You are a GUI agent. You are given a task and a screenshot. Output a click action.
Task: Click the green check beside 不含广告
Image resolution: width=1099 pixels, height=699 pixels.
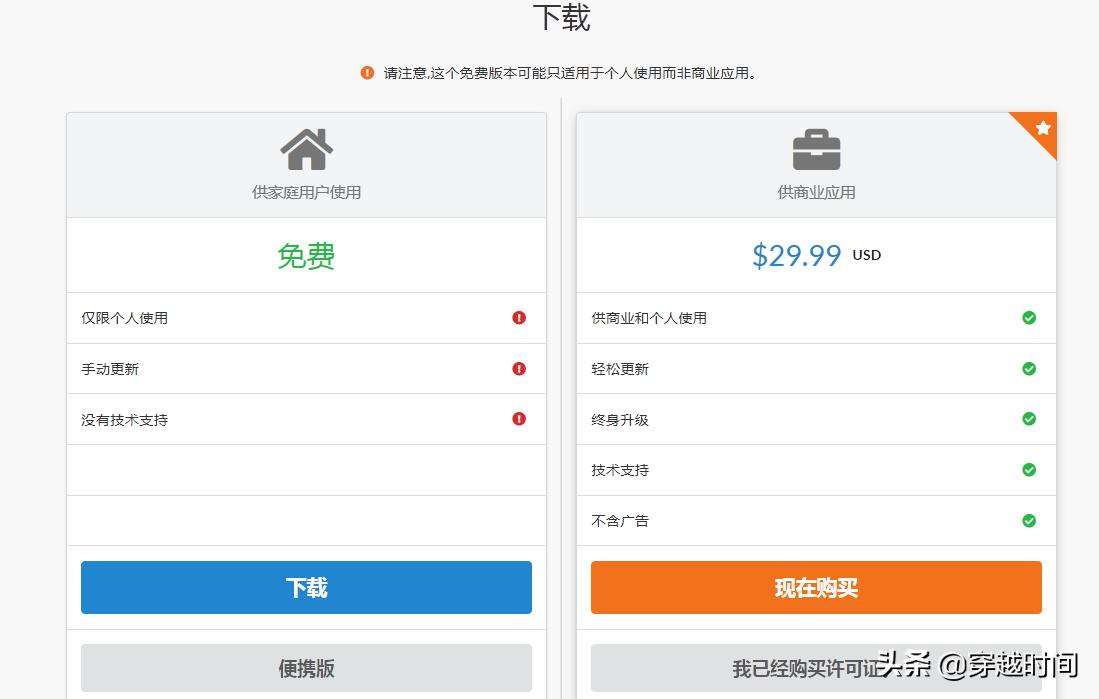[x=1029, y=520]
